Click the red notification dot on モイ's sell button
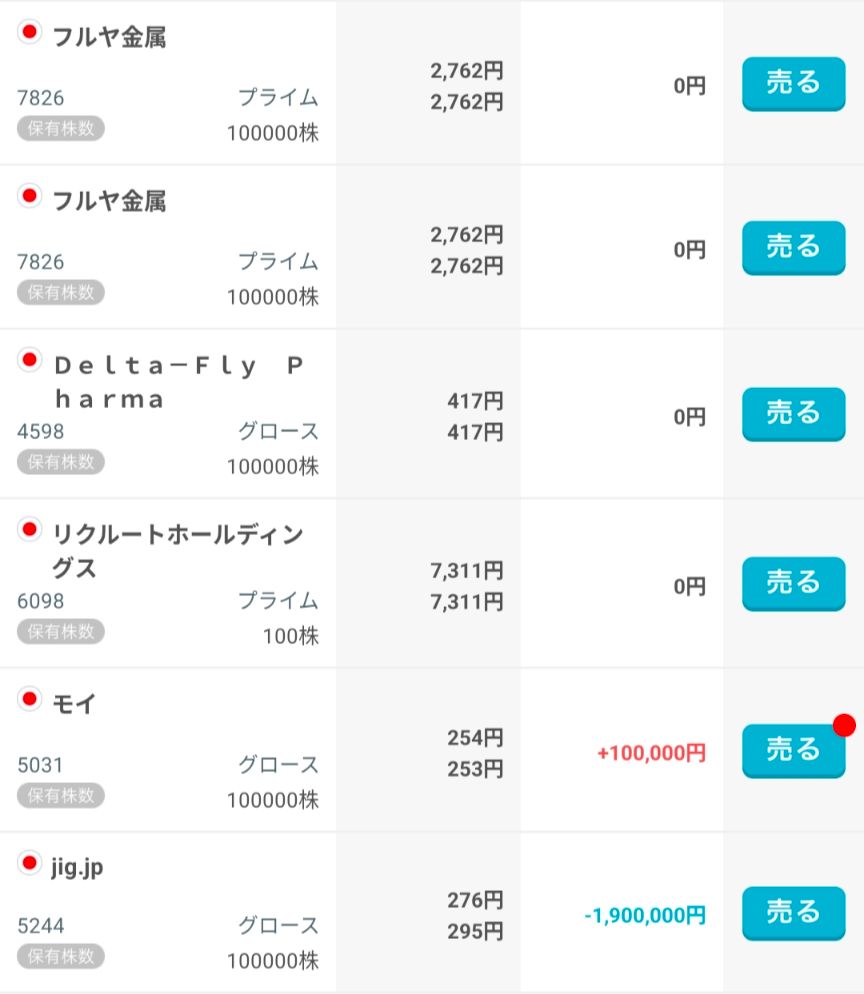864x994 pixels. (844, 725)
